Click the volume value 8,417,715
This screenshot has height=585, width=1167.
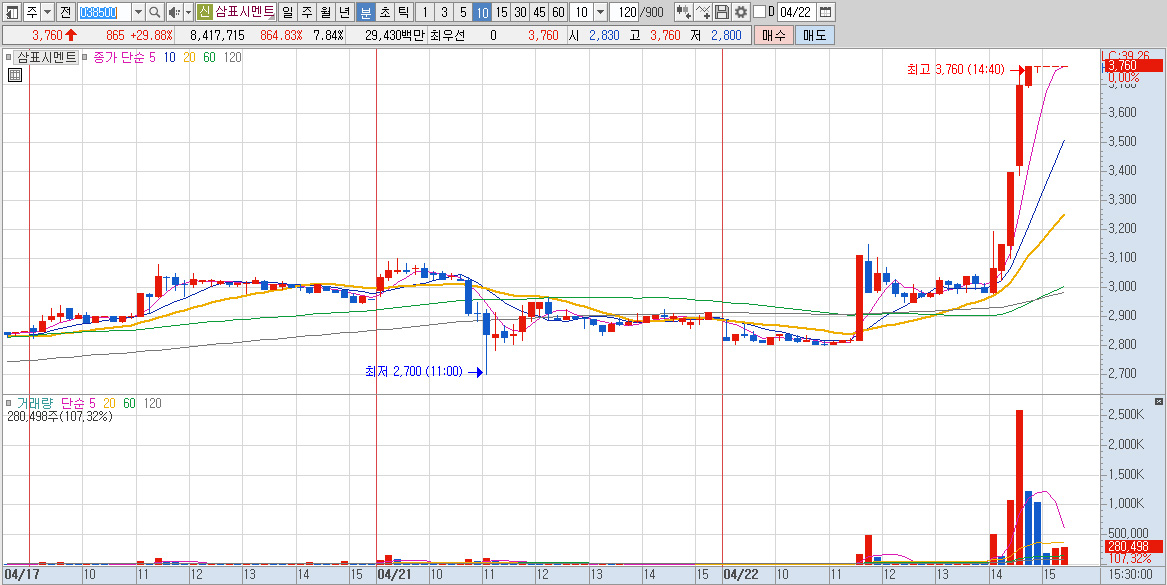click(x=218, y=36)
